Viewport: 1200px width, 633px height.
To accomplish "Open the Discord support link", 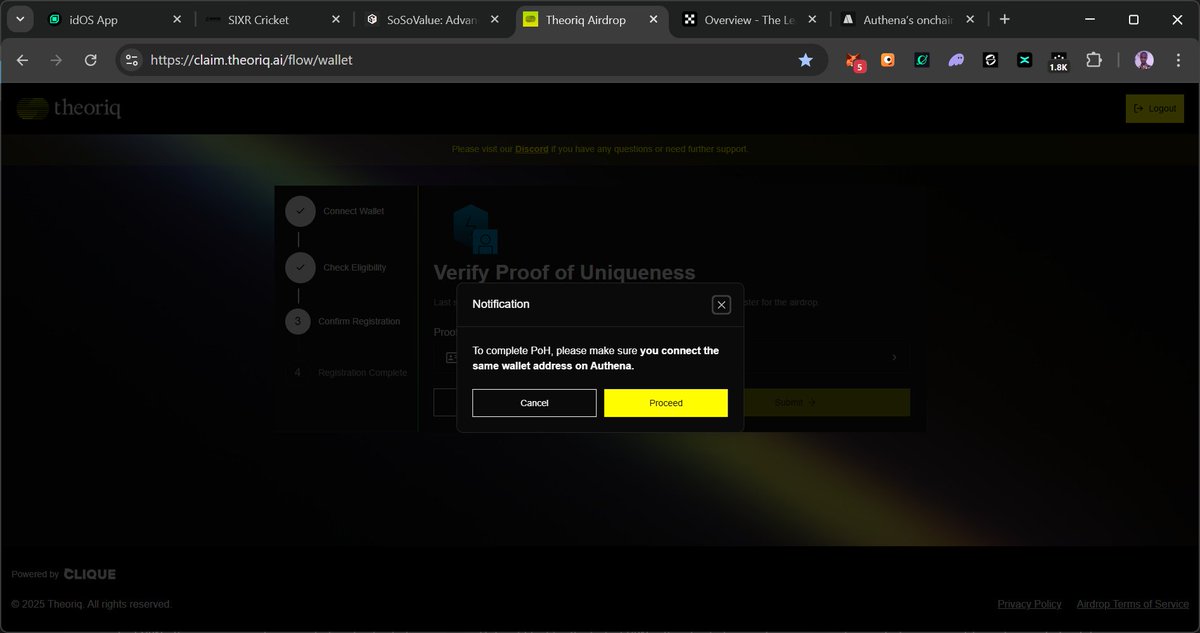I will [532, 149].
